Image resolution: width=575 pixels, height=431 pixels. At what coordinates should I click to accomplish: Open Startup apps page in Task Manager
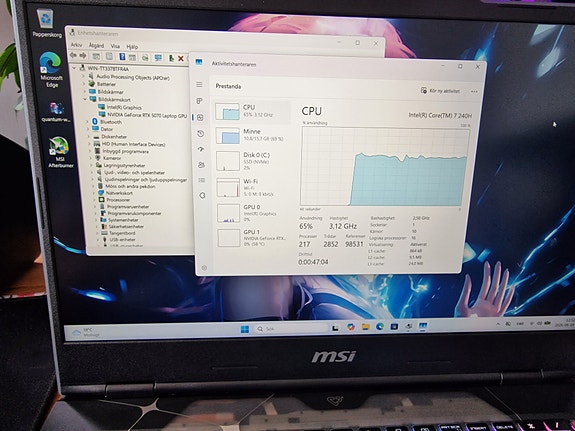201,149
